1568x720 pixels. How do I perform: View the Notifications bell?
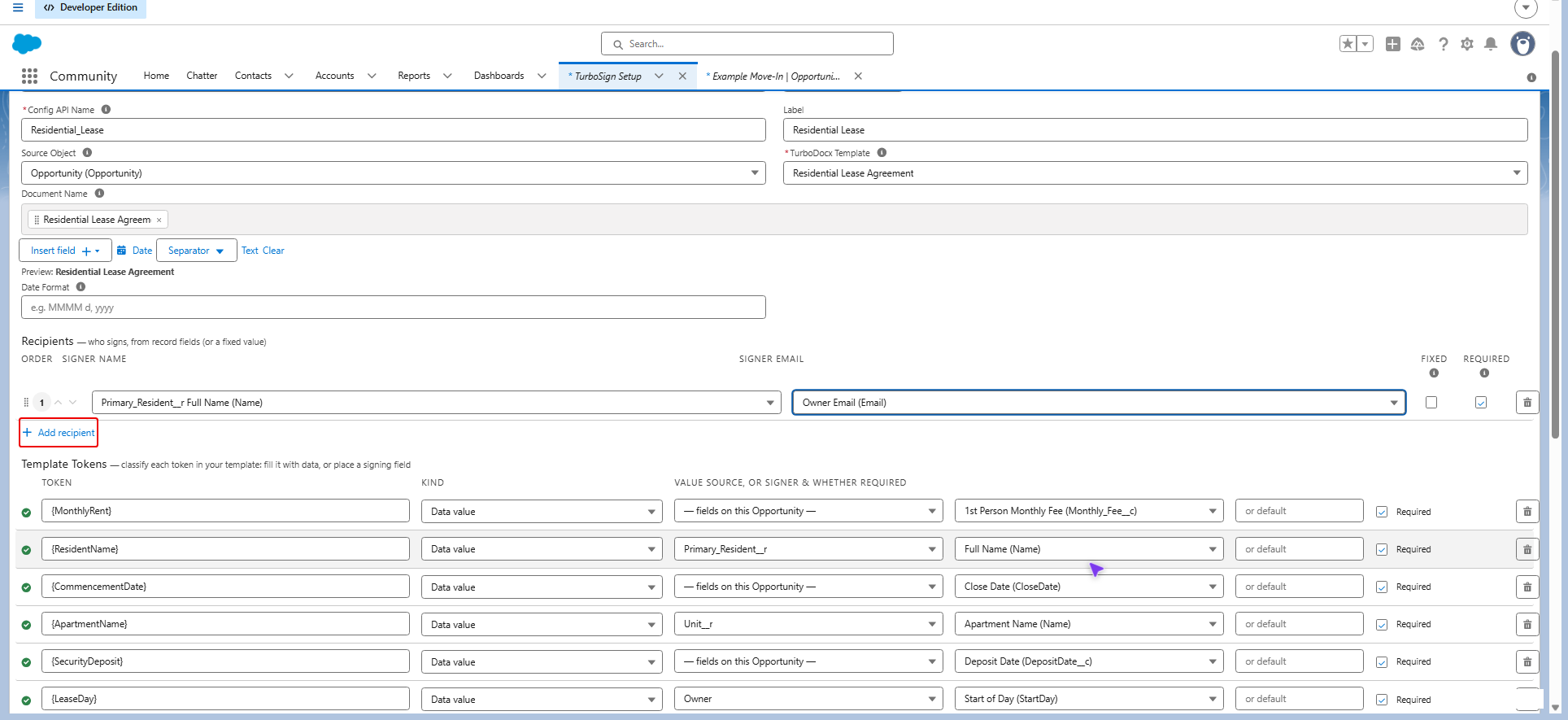(1491, 44)
